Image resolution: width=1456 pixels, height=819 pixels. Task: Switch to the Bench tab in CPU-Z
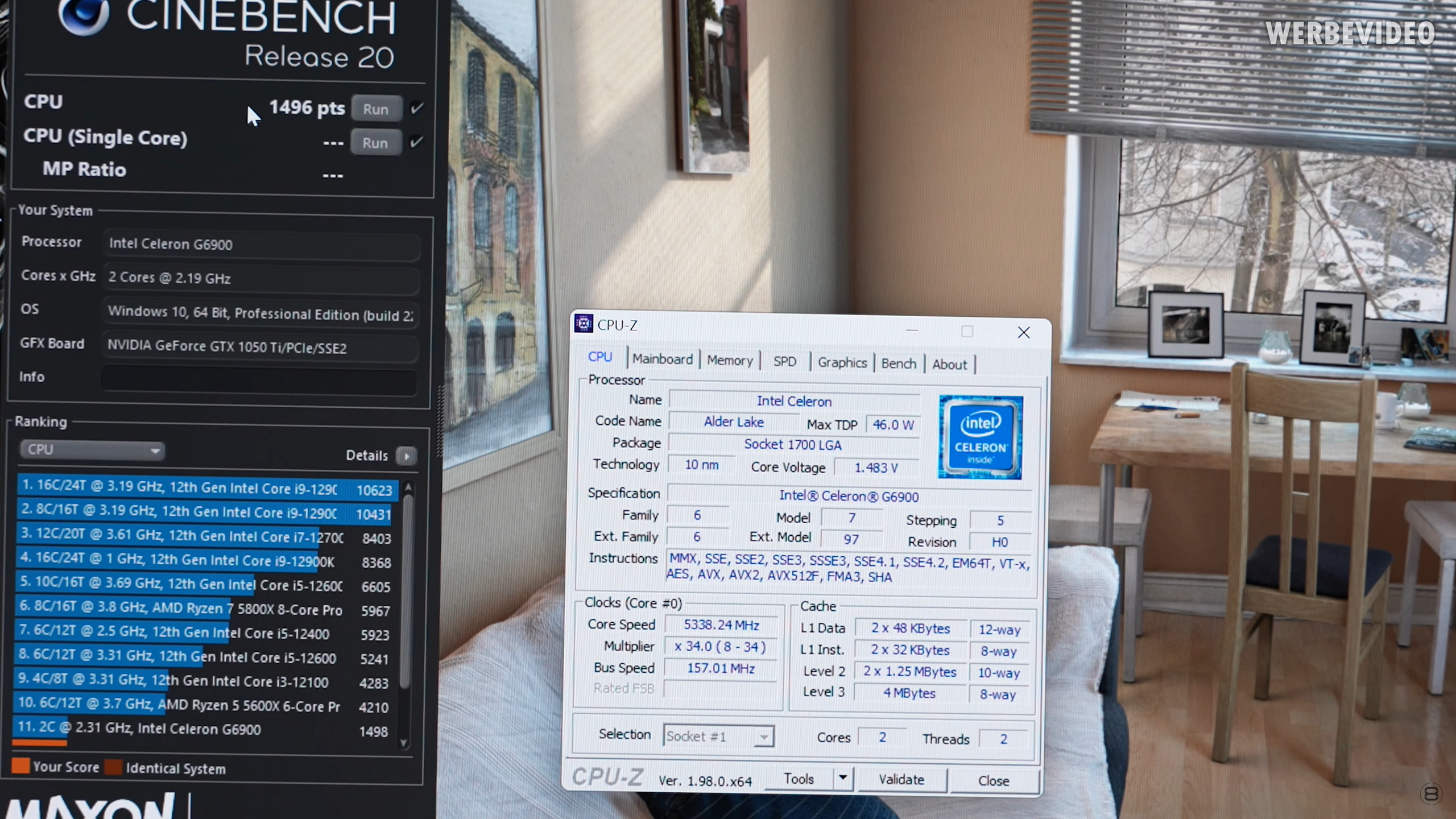coord(899,364)
